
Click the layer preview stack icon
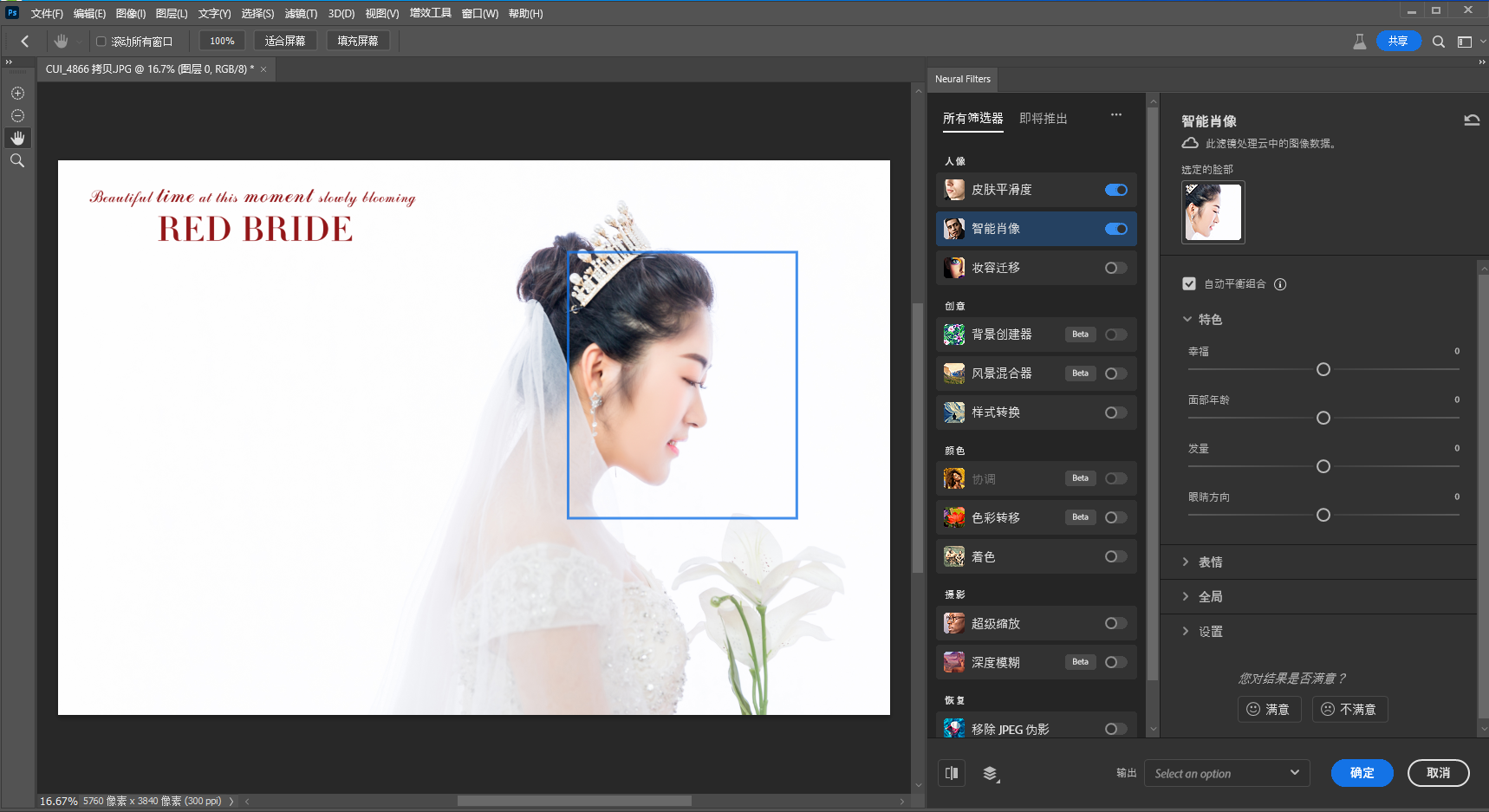991,773
